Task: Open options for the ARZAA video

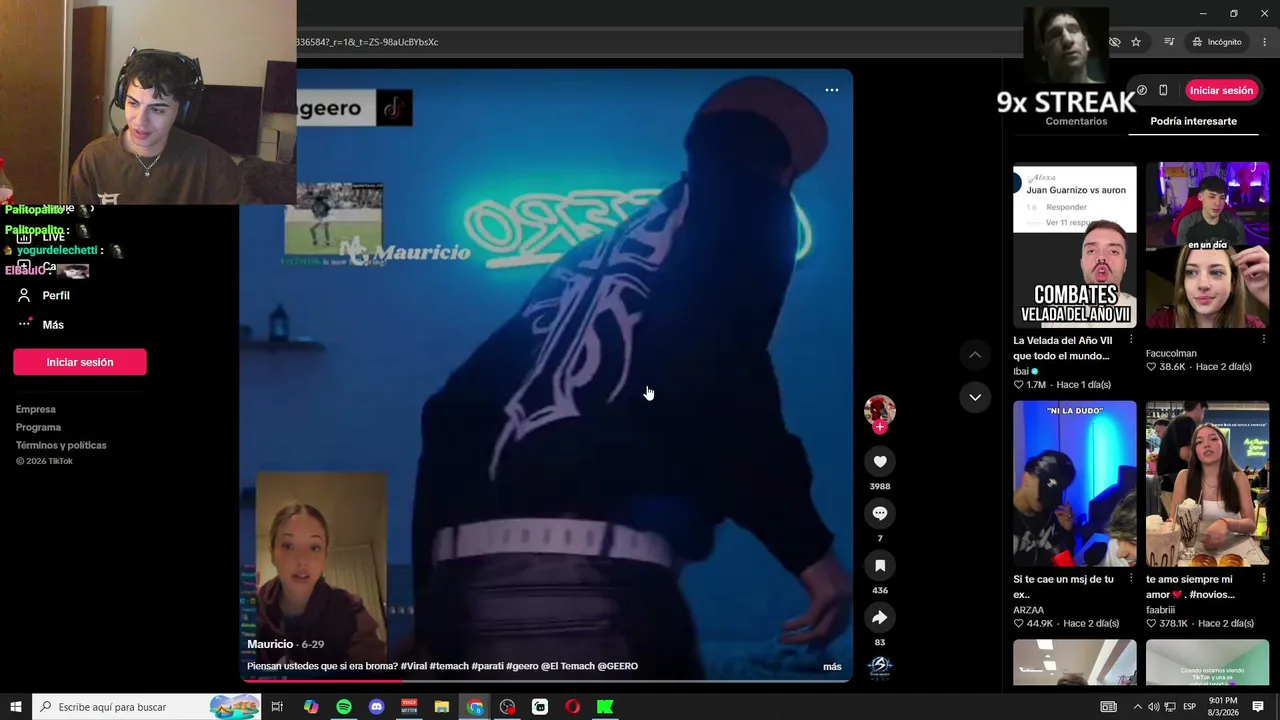Action: pyautogui.click(x=1131, y=578)
